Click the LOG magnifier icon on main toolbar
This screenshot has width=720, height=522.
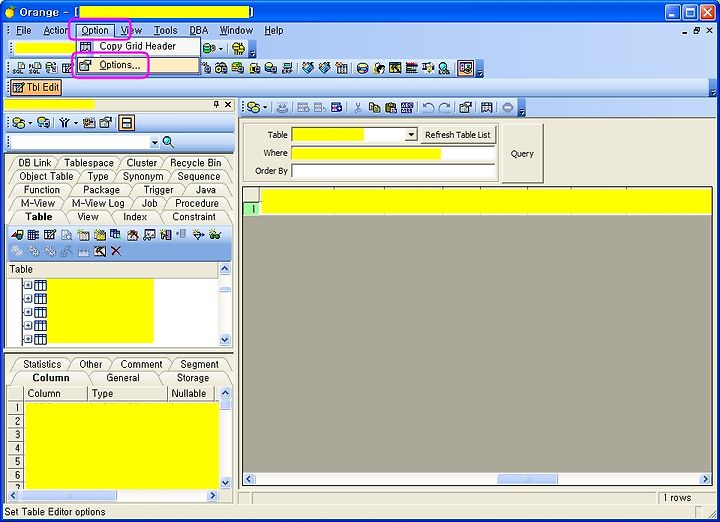point(444,68)
